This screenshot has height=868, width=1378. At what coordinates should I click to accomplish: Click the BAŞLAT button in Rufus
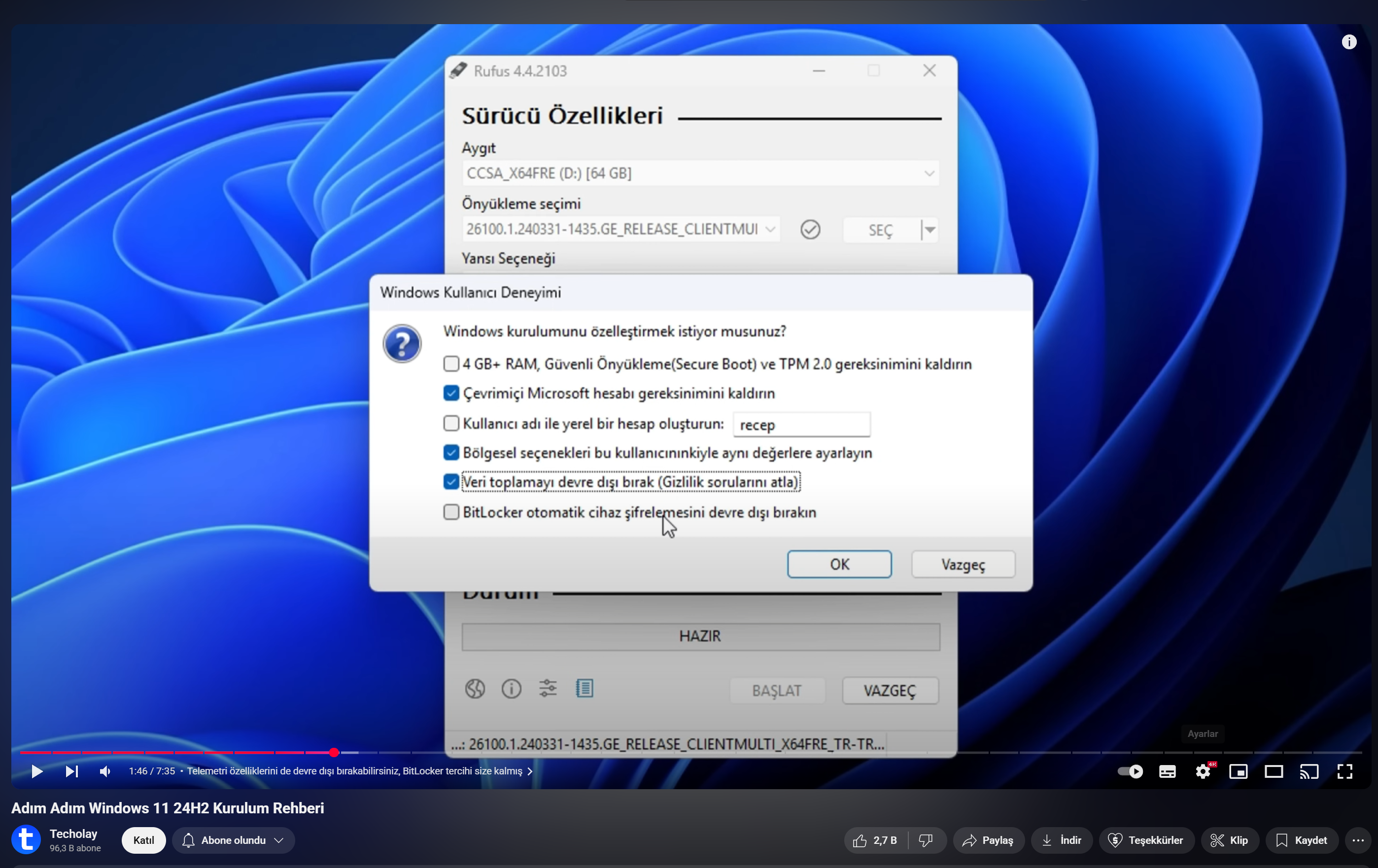point(777,691)
